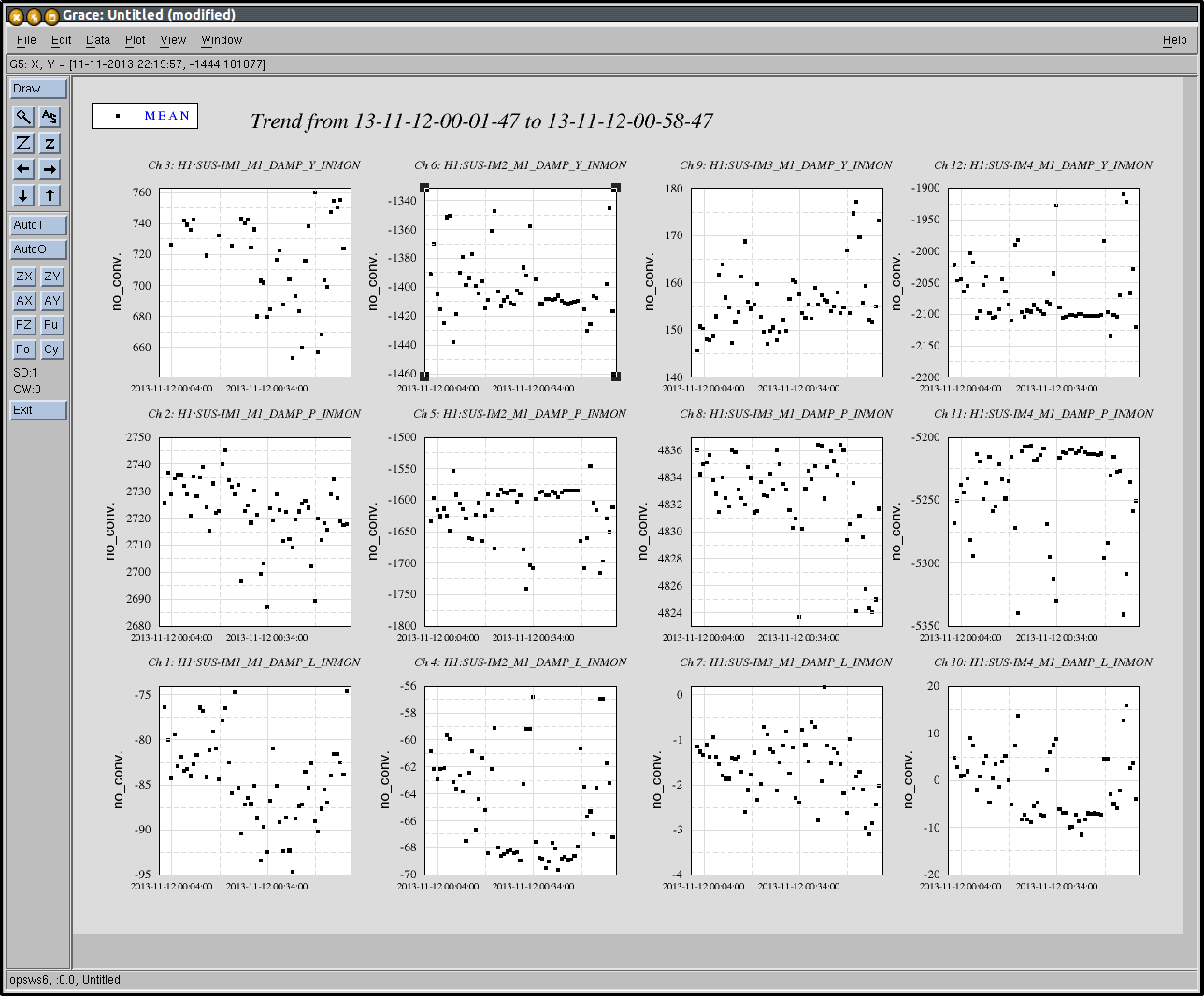Click the Pu push world stack button
The height and width of the screenshot is (996, 1204).
[x=51, y=325]
